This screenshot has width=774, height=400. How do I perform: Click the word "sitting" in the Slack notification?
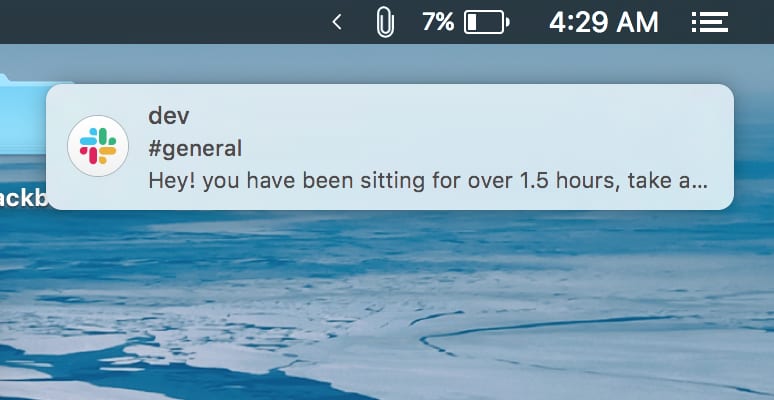click(392, 182)
